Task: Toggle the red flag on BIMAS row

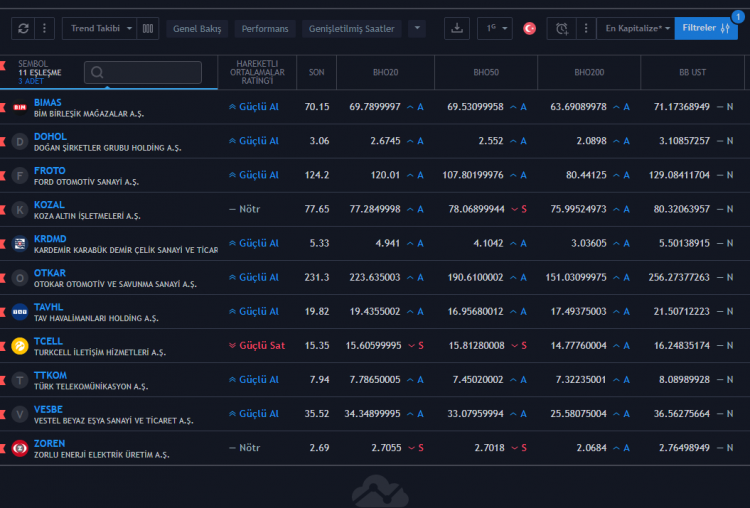Action: [2, 107]
